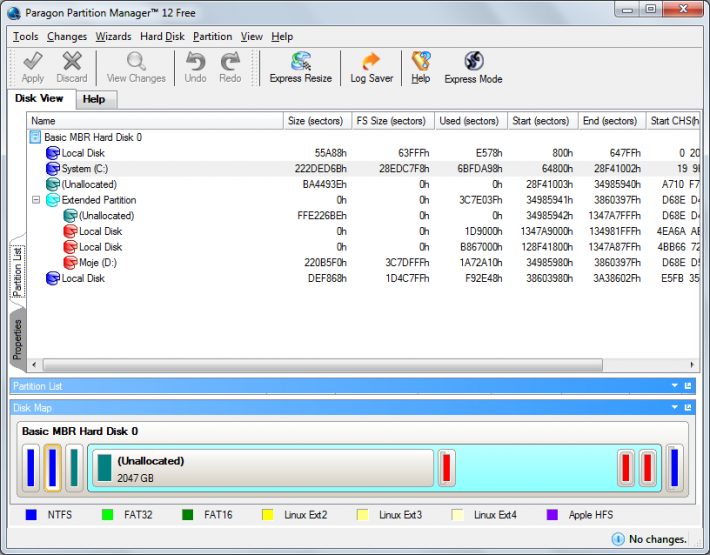Click the horizontal scrollbar thumb

point(323,364)
